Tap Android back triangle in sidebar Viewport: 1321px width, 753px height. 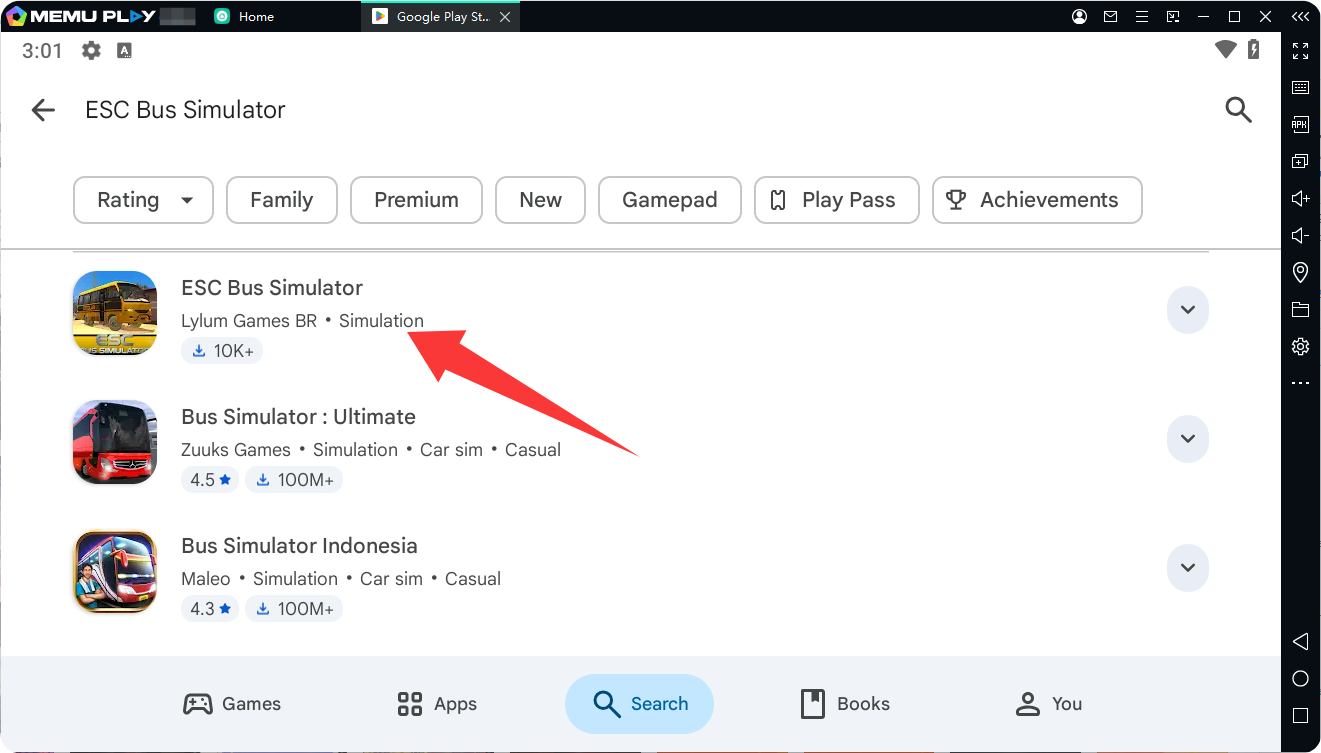click(x=1300, y=641)
